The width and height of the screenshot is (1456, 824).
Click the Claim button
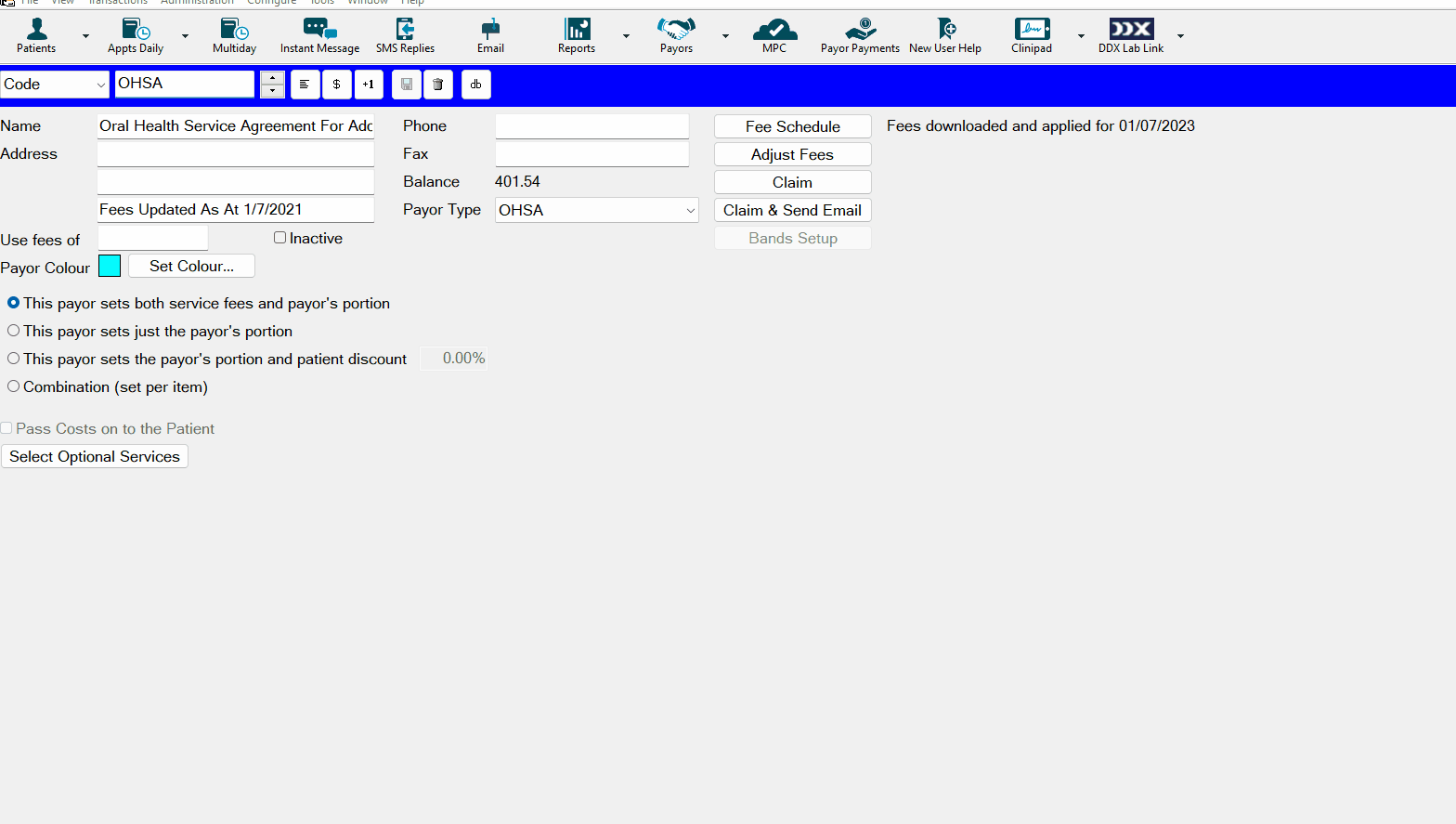[x=793, y=182]
